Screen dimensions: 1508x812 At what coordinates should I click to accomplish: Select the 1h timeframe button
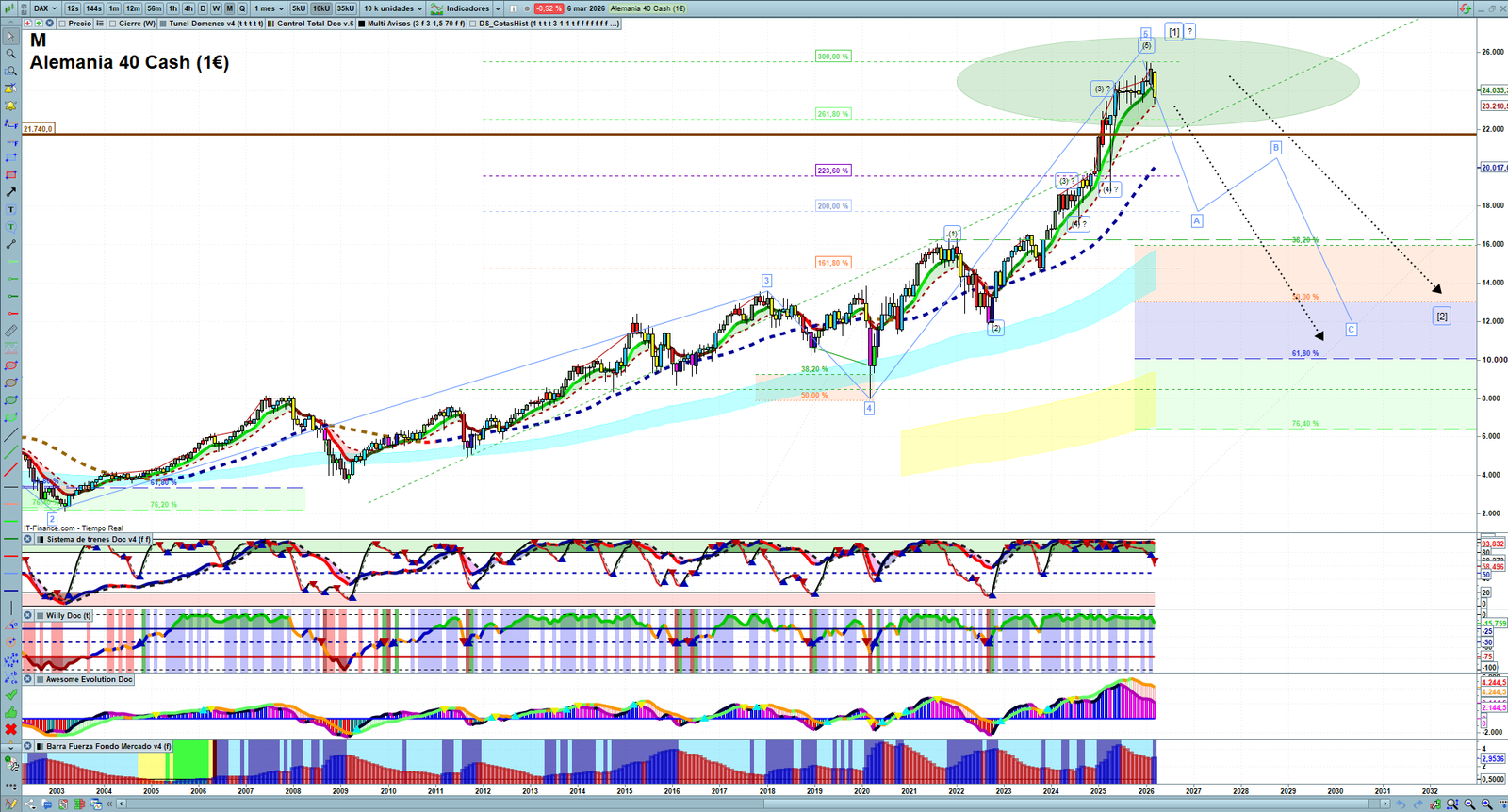173,8
